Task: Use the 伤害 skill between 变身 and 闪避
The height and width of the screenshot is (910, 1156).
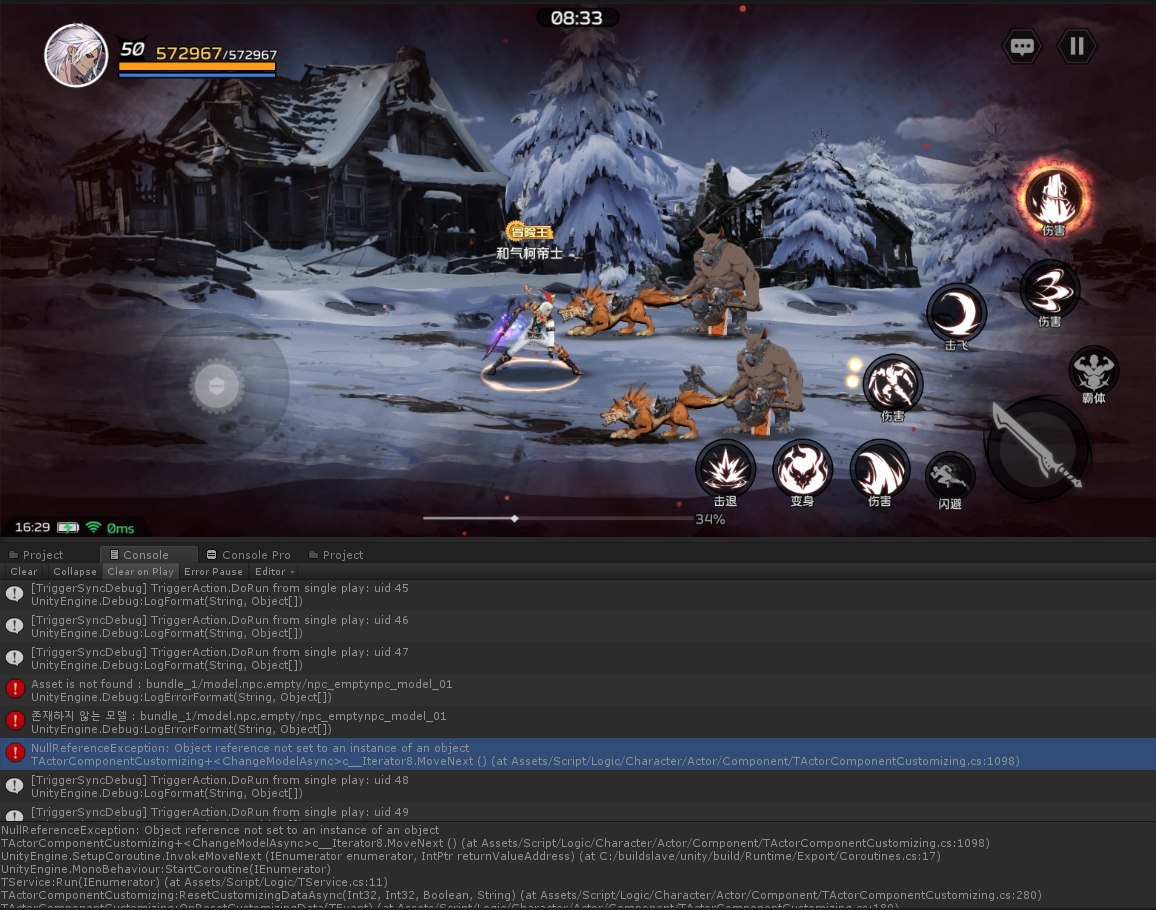Action: point(880,469)
